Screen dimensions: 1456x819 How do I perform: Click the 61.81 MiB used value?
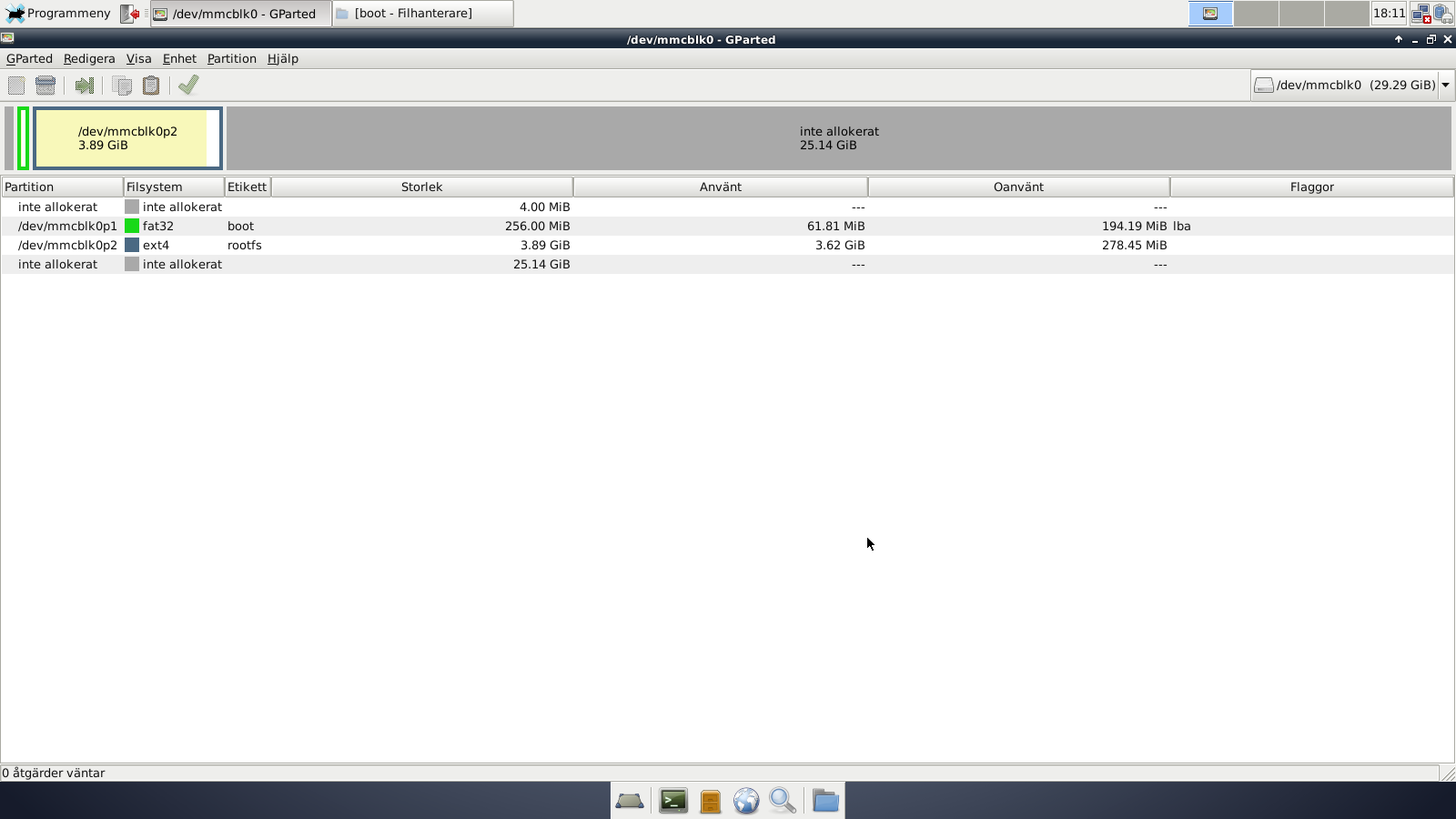click(x=835, y=226)
